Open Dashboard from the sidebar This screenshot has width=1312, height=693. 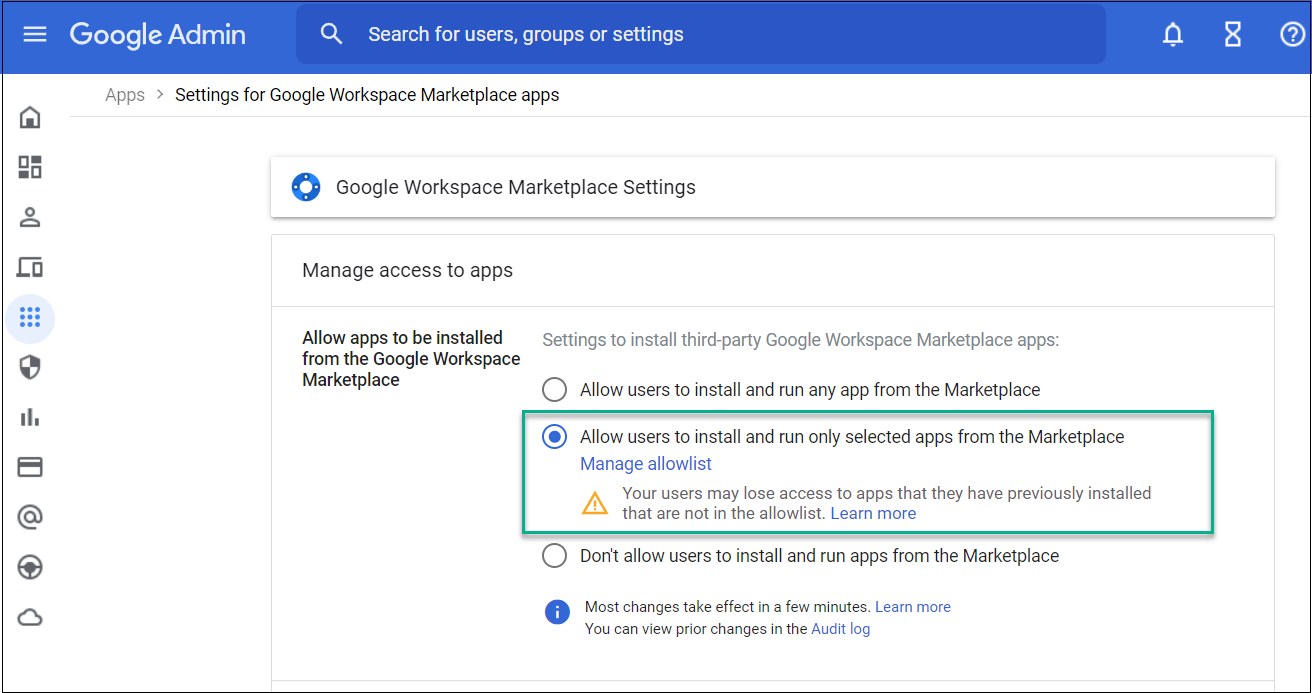coord(30,167)
